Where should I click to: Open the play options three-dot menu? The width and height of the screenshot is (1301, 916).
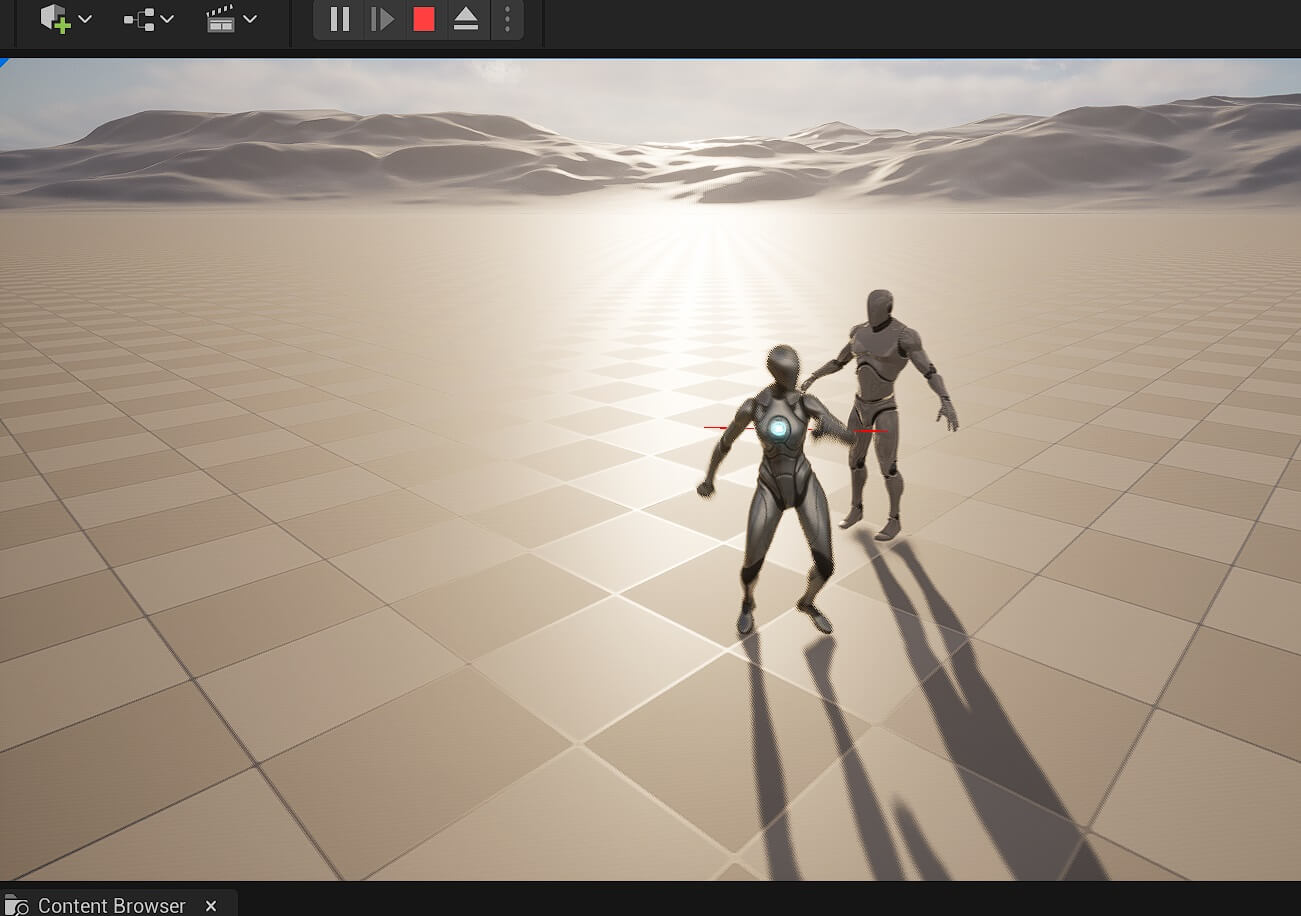pyautogui.click(x=507, y=19)
